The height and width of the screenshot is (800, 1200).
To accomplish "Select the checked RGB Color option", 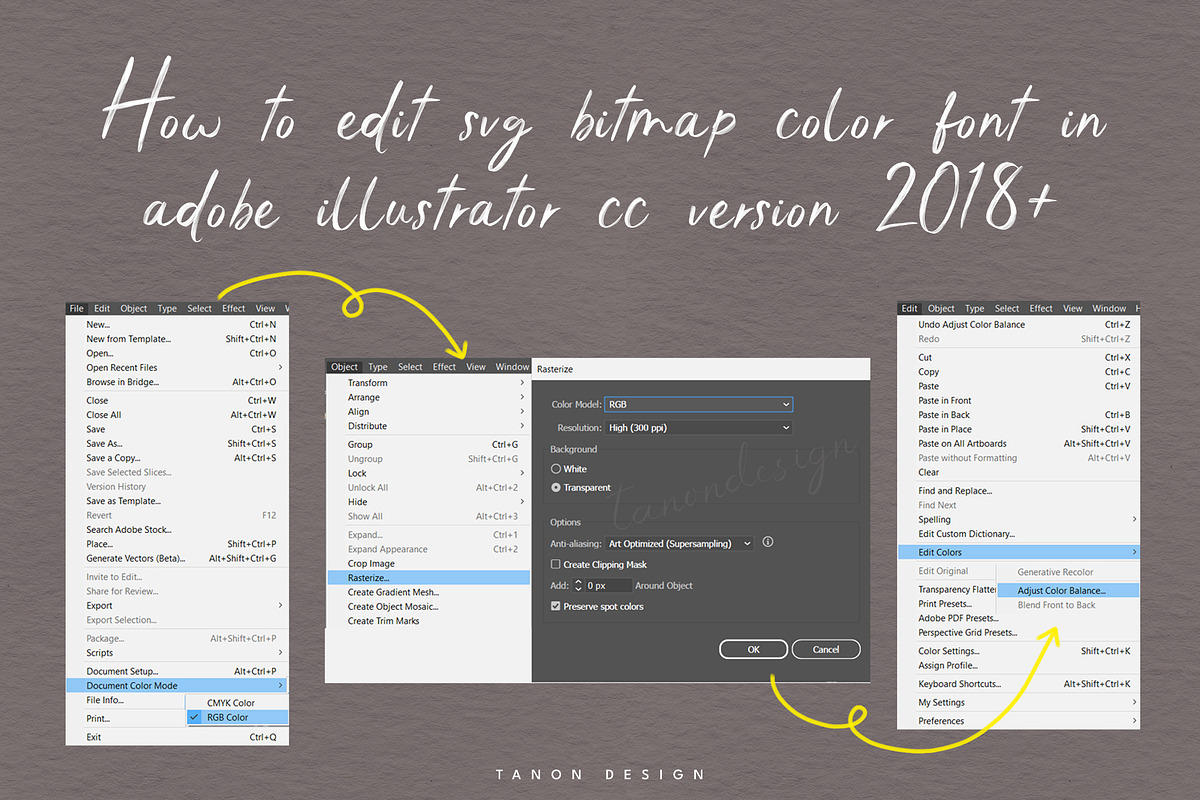I will [238, 717].
